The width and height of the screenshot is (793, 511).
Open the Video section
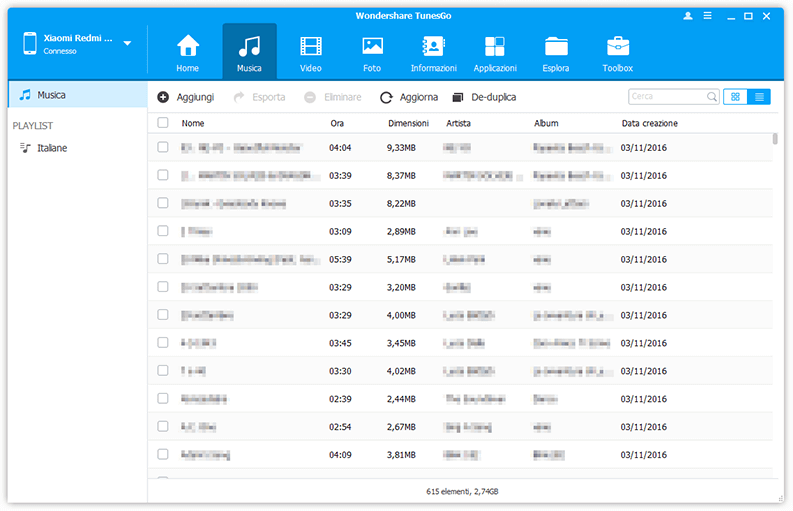(x=311, y=53)
